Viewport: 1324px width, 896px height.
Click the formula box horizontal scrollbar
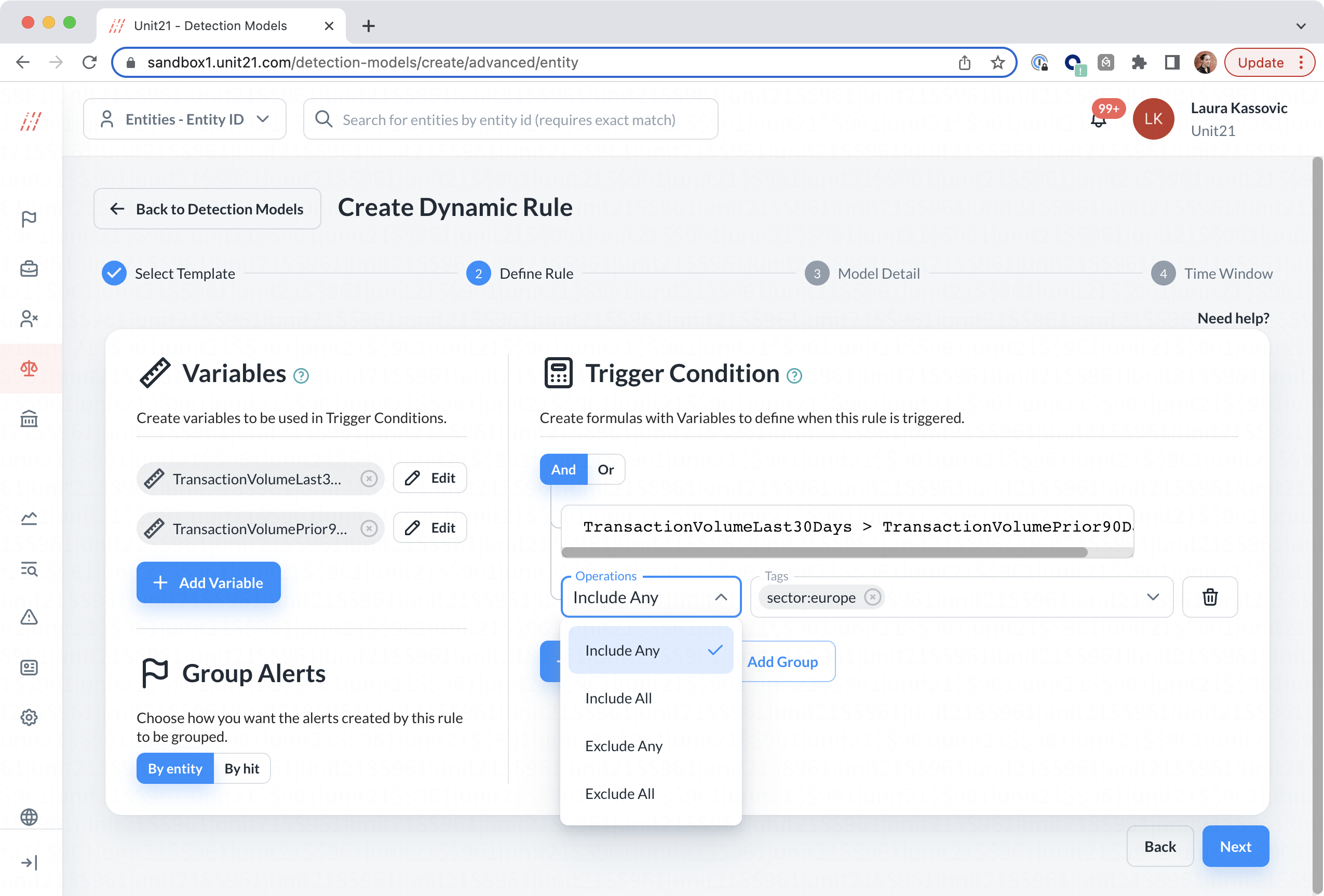click(x=824, y=552)
